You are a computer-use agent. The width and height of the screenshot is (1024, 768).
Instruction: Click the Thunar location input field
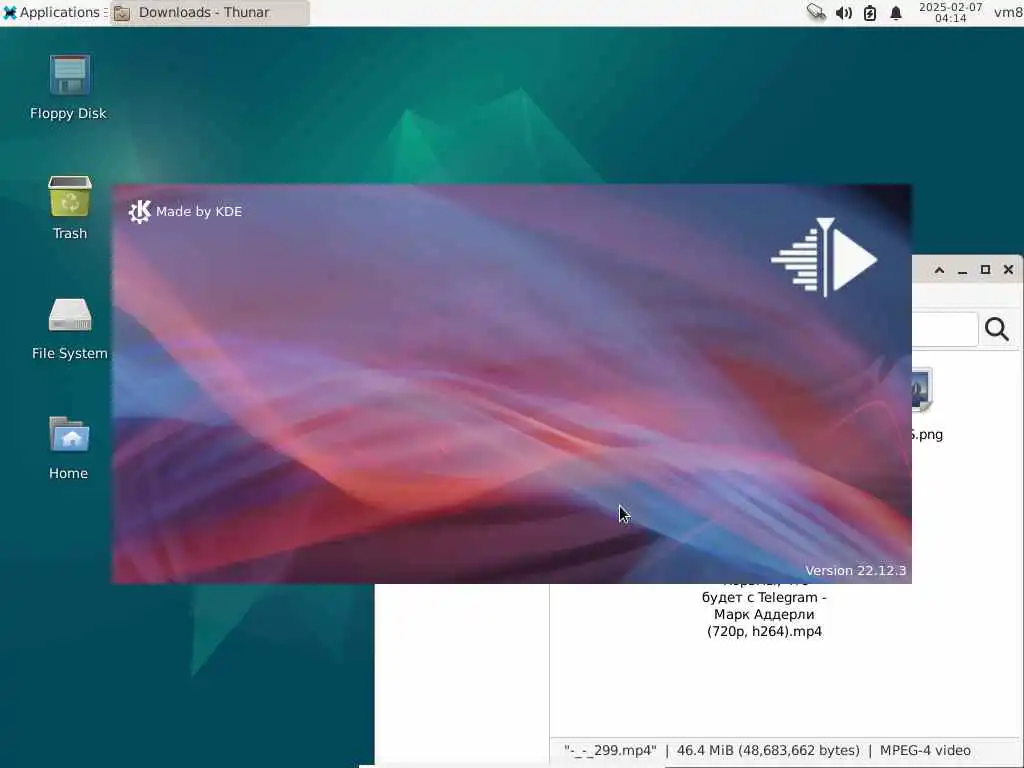pyautogui.click(x=944, y=329)
